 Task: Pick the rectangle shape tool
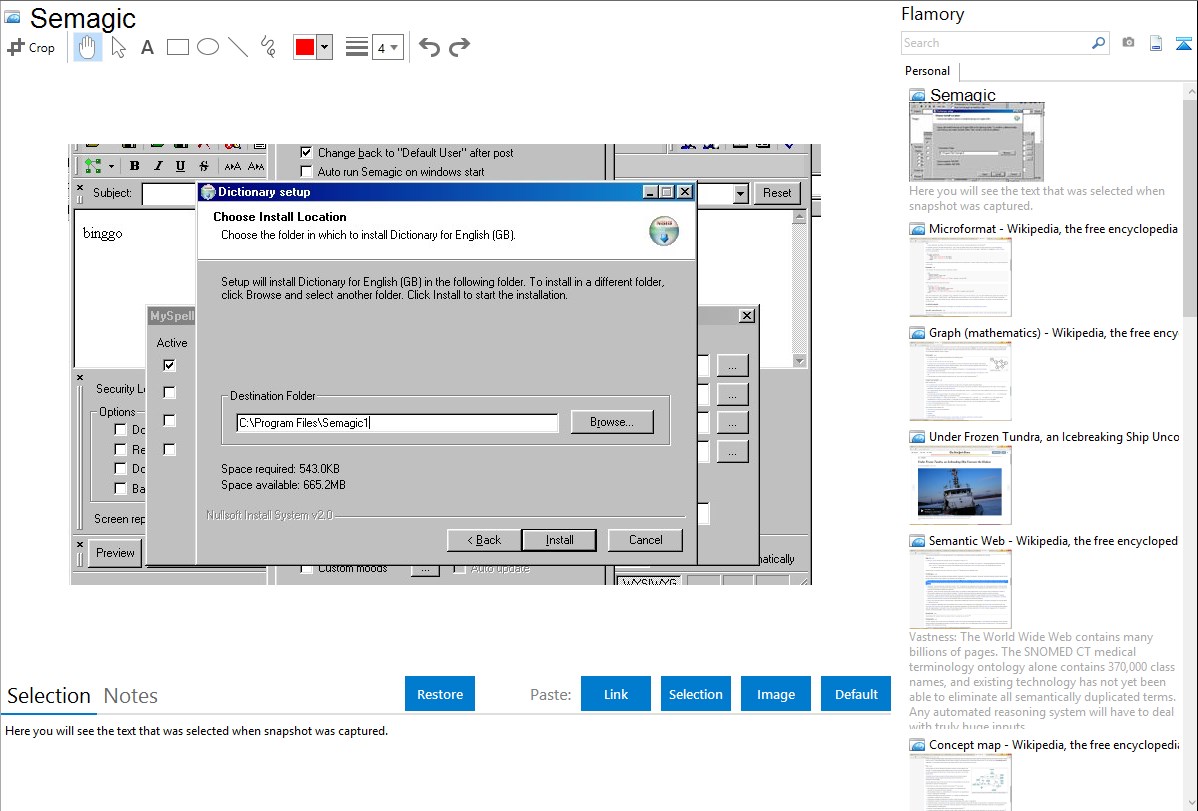pyautogui.click(x=177, y=47)
